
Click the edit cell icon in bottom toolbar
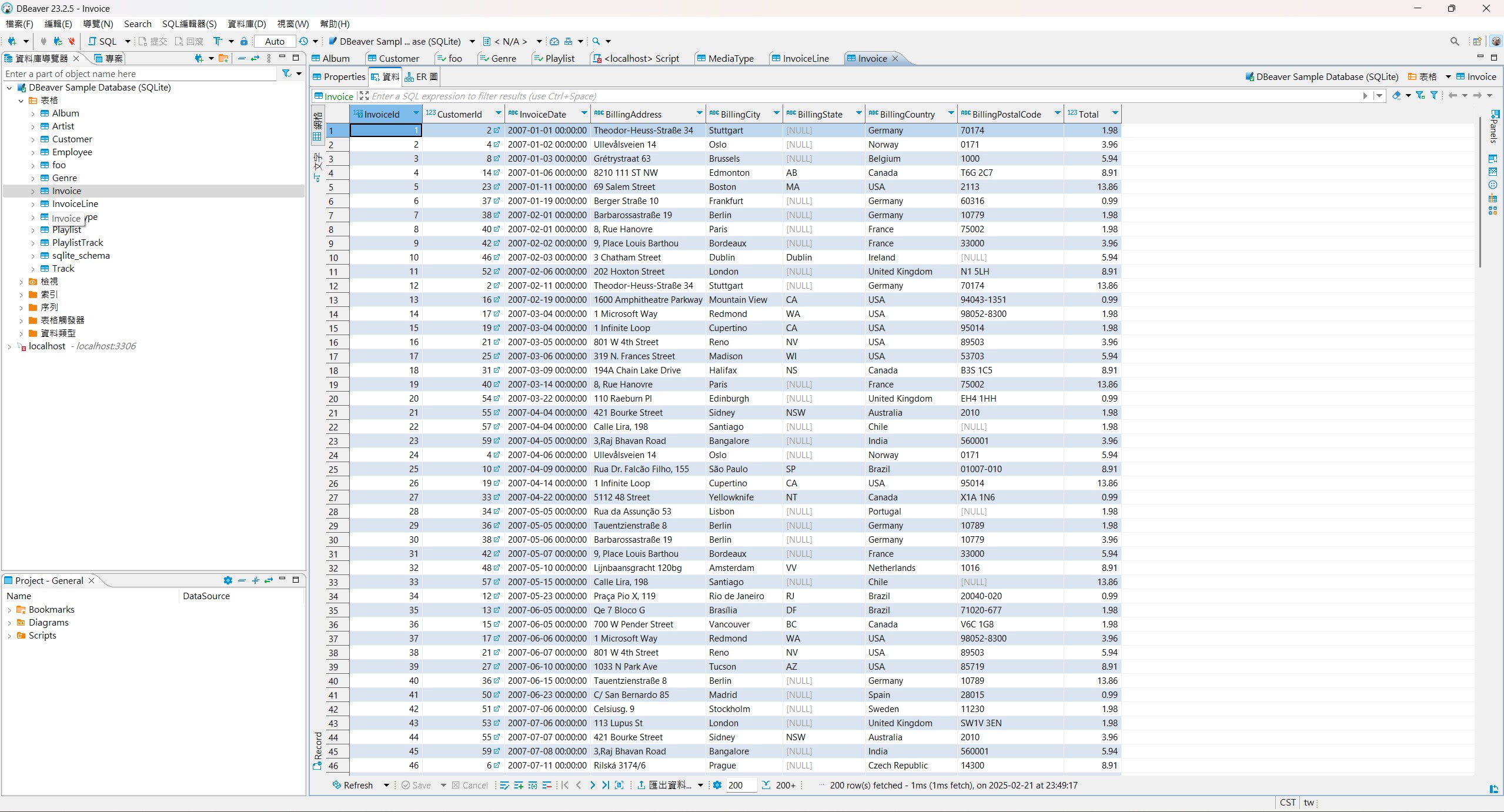504,785
